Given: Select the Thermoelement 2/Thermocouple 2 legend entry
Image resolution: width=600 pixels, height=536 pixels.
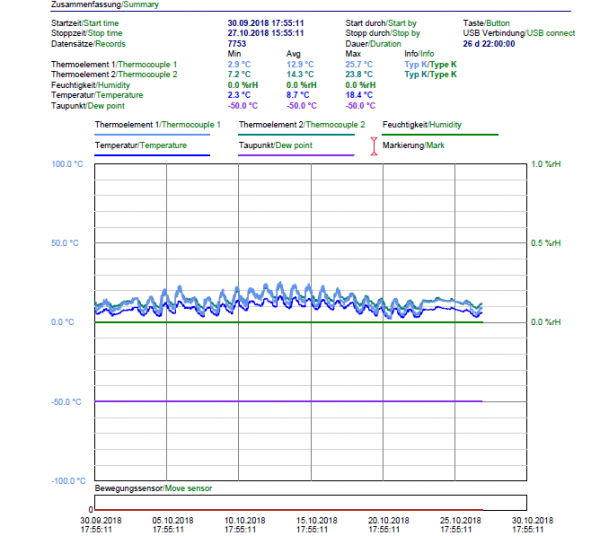Looking at the screenshot, I should click(301, 125).
